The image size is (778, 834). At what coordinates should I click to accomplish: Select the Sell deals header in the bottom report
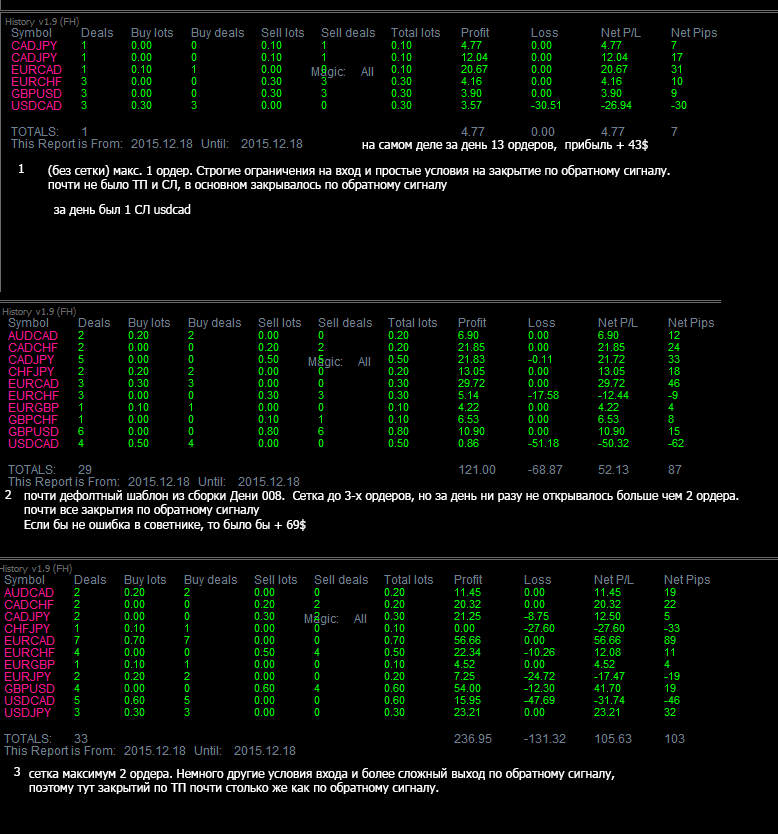coord(341,580)
